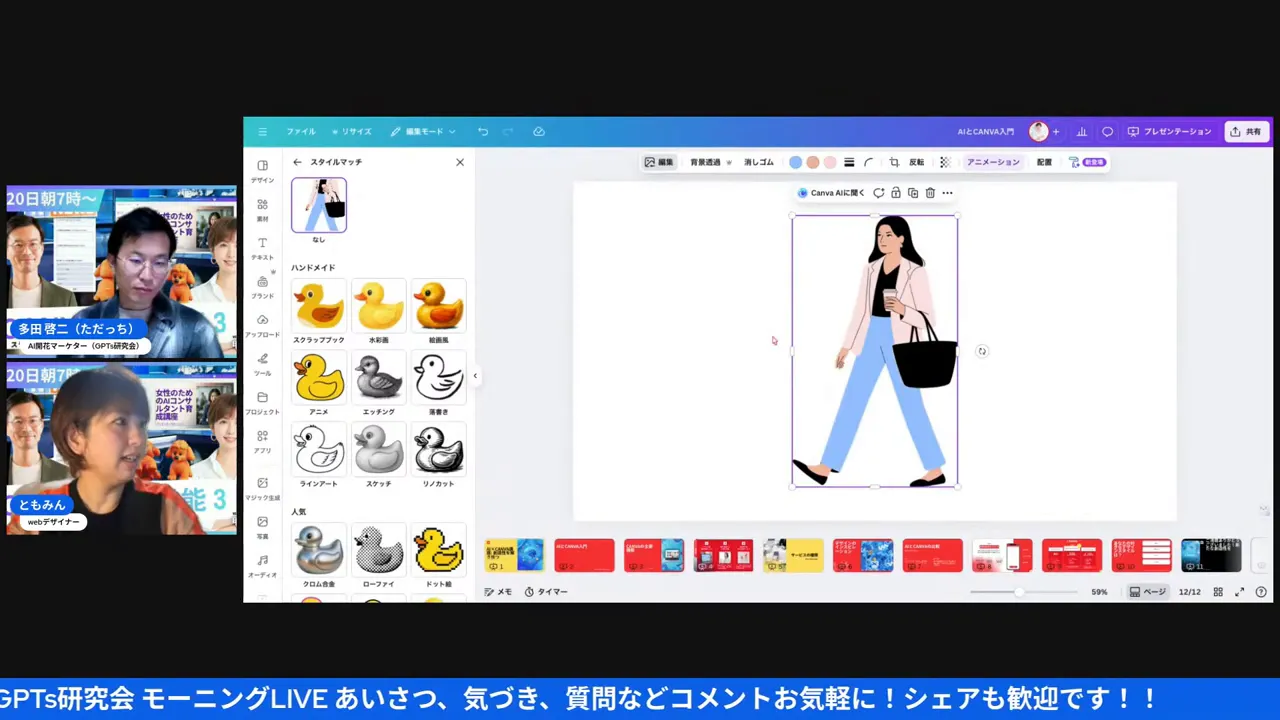Viewport: 1280px width, 720px height.
Task: Click the delete trash icon above the image
Action: point(930,192)
